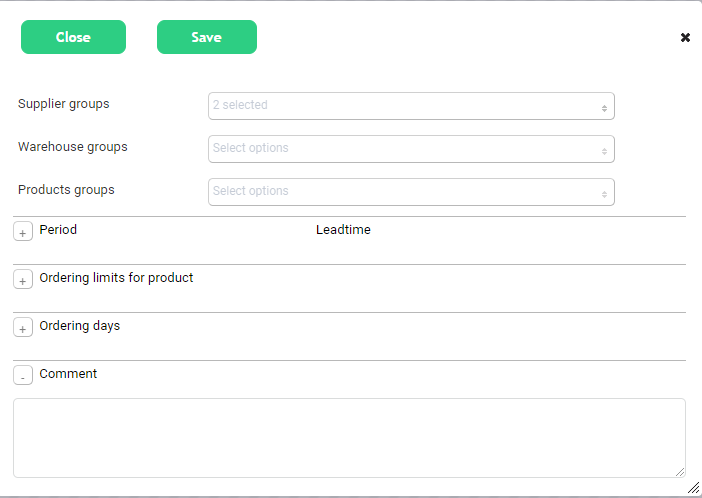Open the Warehouse groups select options field
Screen dimensions: 702x498
tap(400, 149)
